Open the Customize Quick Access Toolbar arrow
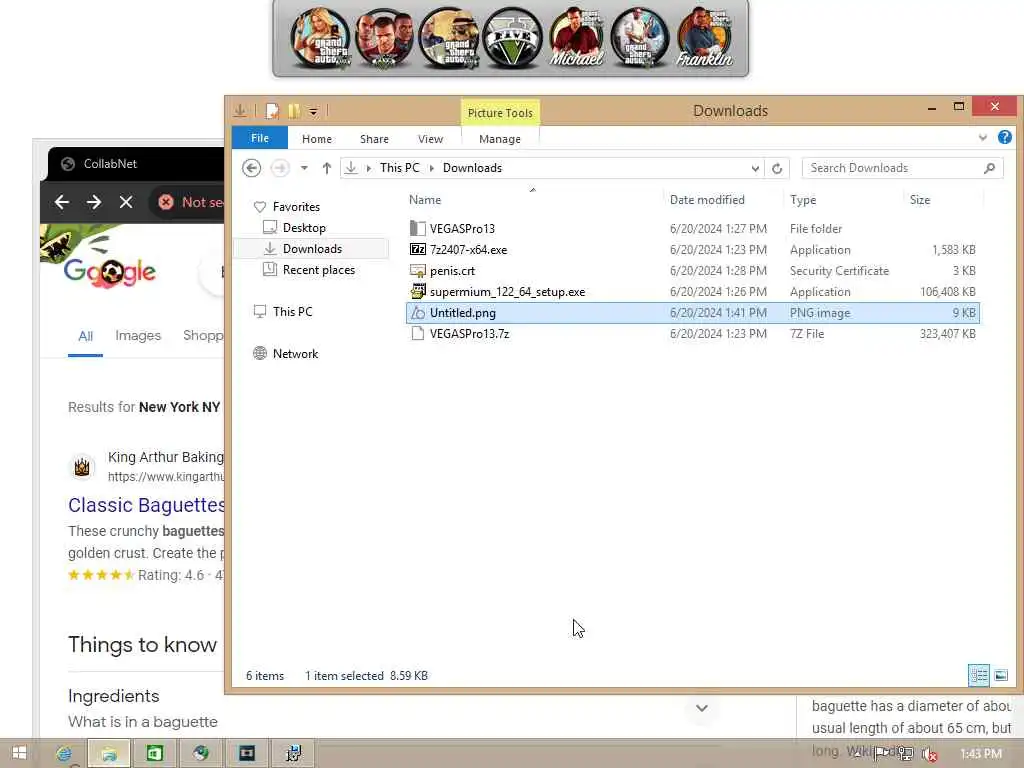Screen dimensions: 1024x768 click(313, 112)
